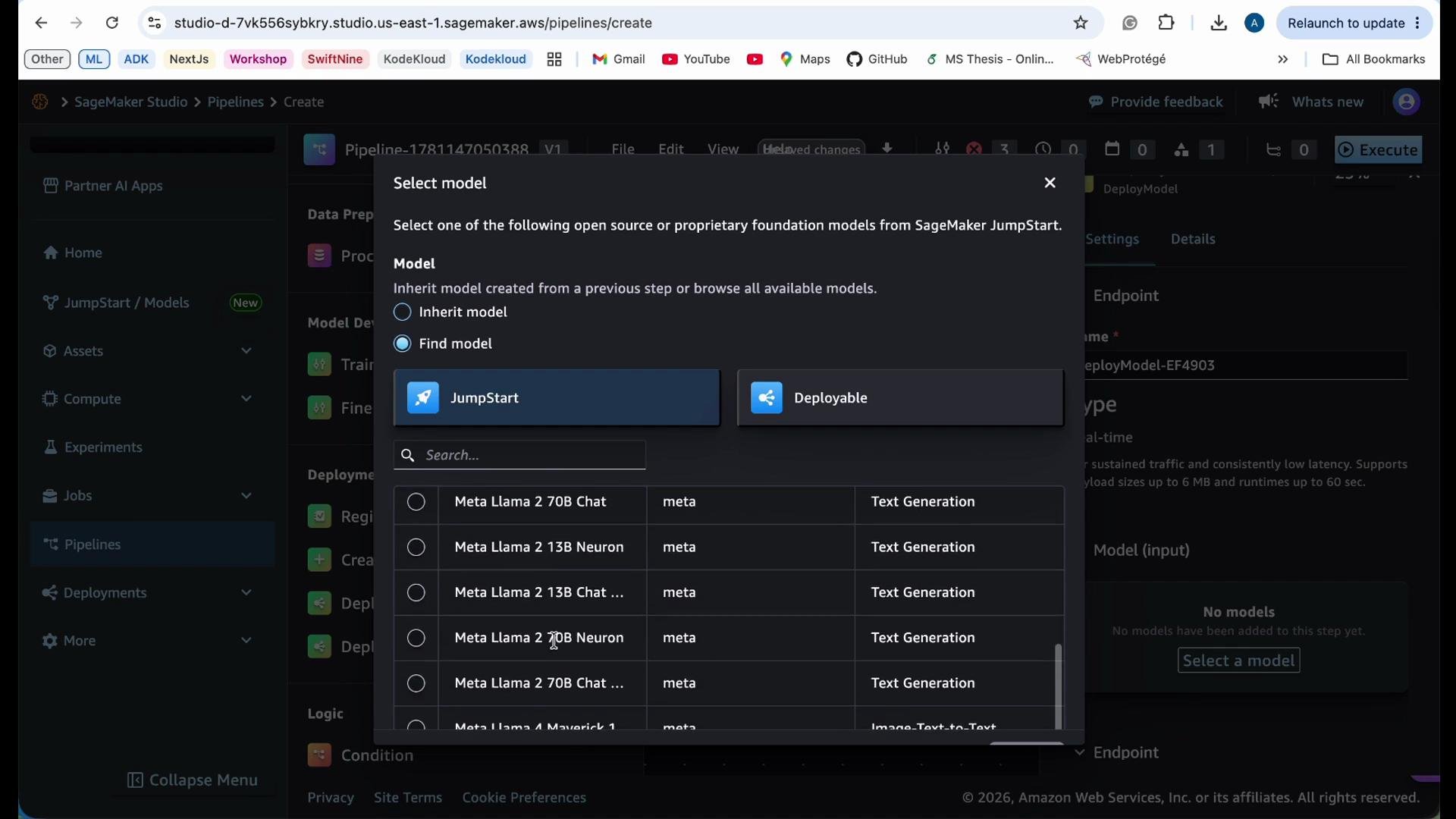Open Cookie Preferences footer link
Image resolution: width=1456 pixels, height=819 pixels.
click(x=524, y=798)
